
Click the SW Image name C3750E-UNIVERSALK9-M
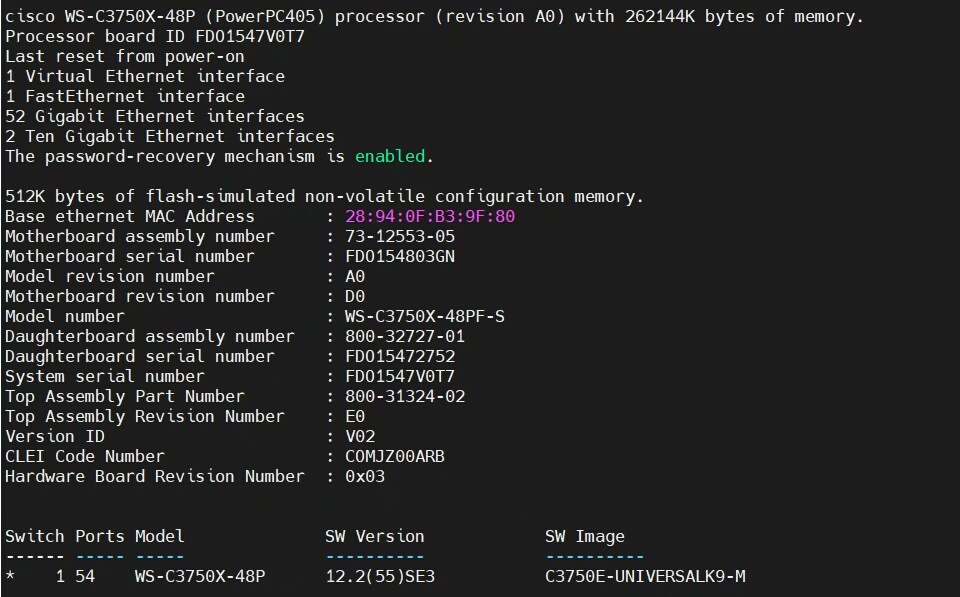click(645, 576)
